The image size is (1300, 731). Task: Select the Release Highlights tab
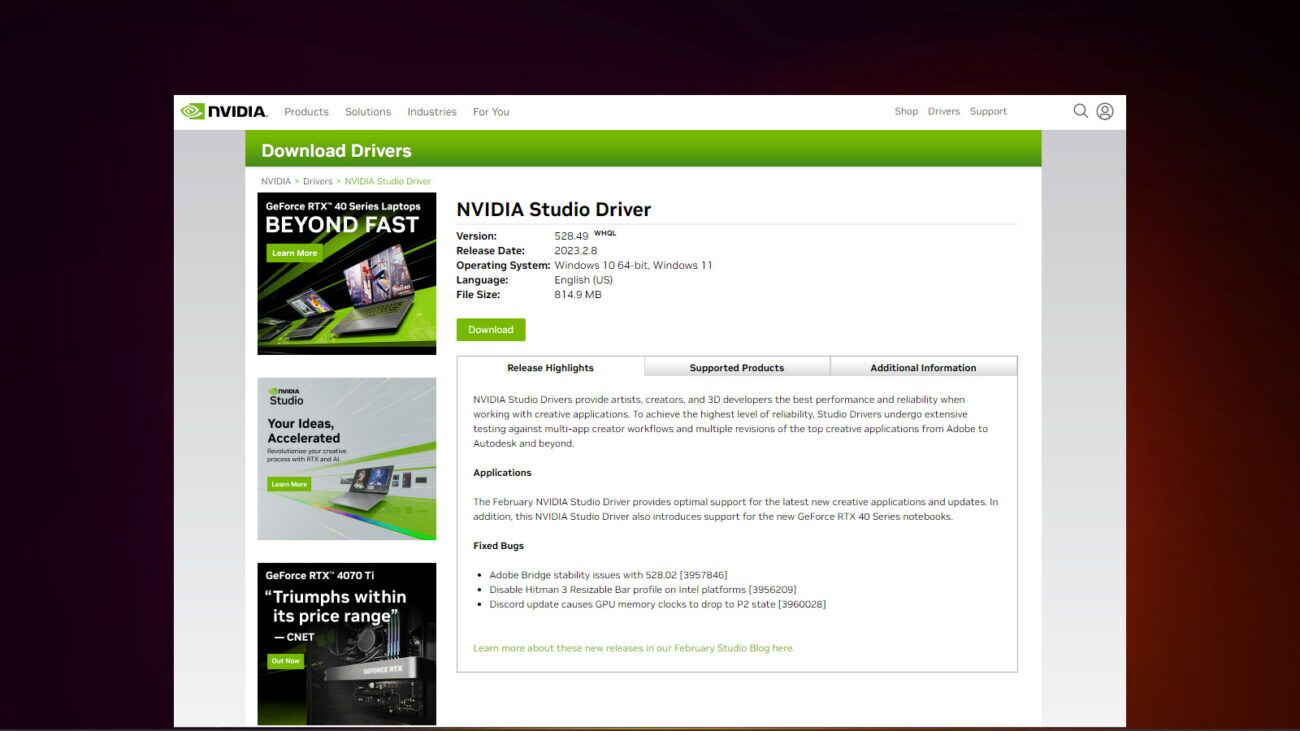pyautogui.click(x=552, y=367)
